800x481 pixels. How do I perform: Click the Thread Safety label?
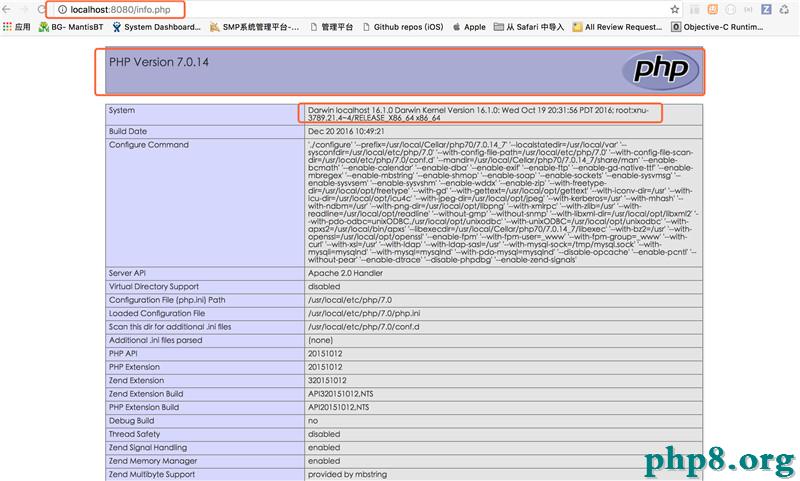[134, 434]
